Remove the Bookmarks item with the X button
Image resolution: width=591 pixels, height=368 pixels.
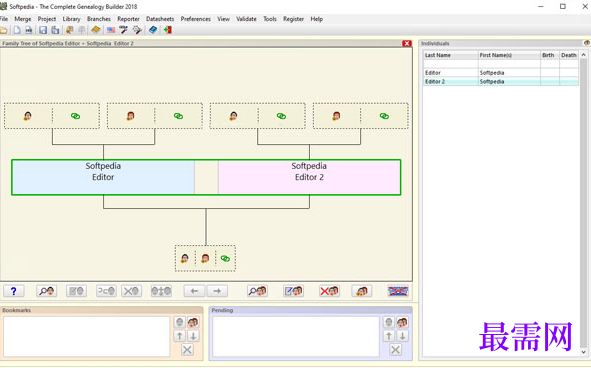[187, 350]
